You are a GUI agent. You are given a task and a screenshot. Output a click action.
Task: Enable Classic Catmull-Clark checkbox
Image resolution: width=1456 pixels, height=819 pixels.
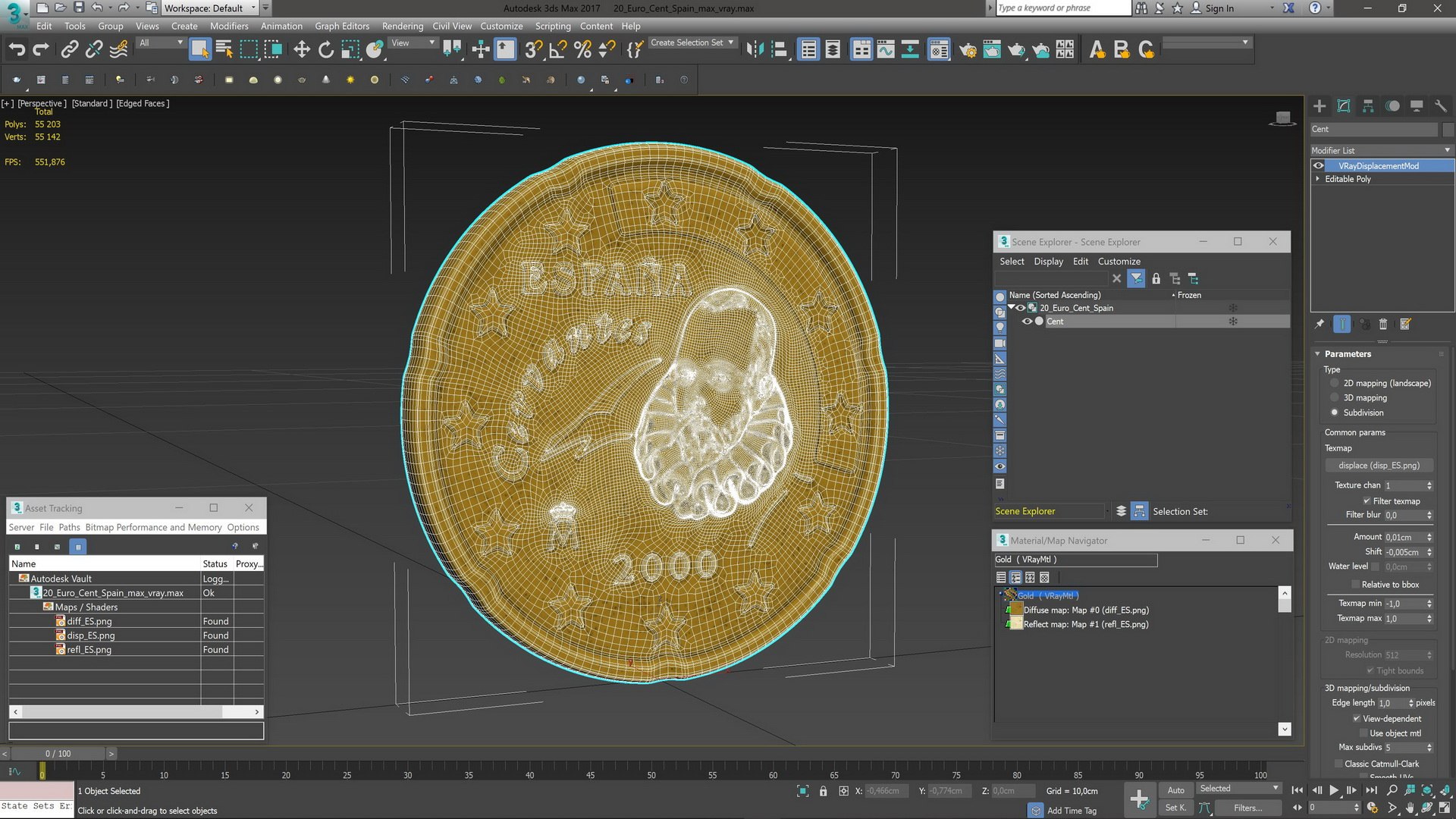pyautogui.click(x=1338, y=764)
